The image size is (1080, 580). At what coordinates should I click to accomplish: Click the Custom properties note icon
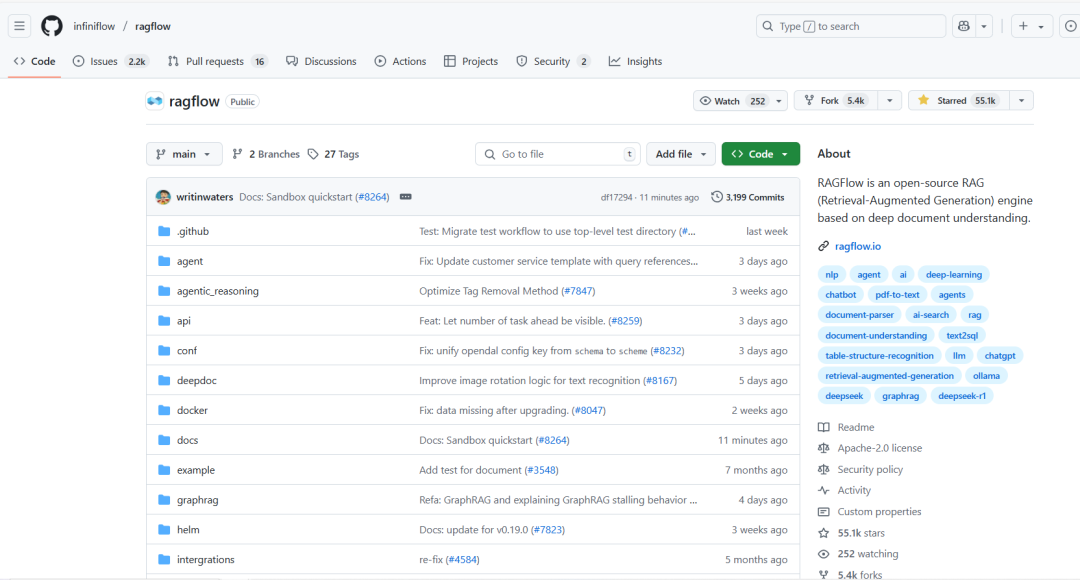(x=824, y=512)
